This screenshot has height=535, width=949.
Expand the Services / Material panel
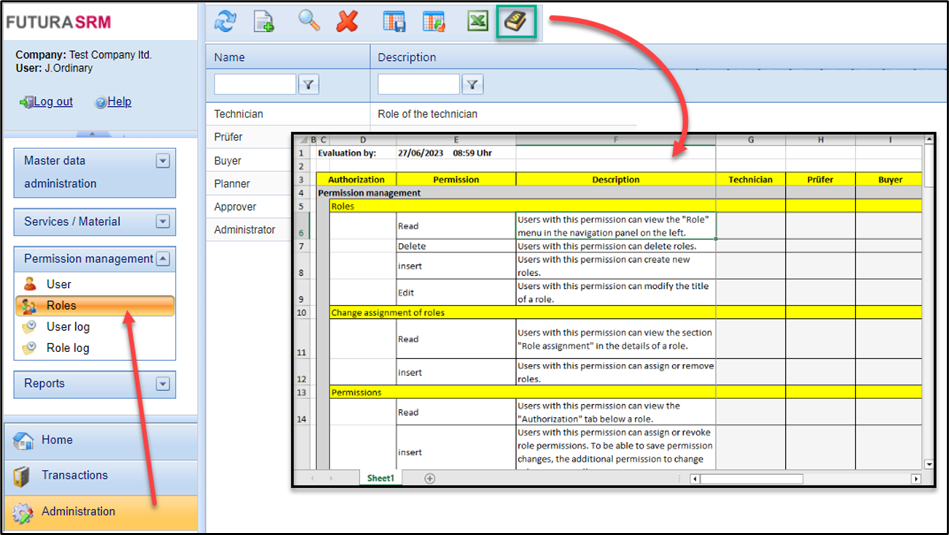(162, 222)
